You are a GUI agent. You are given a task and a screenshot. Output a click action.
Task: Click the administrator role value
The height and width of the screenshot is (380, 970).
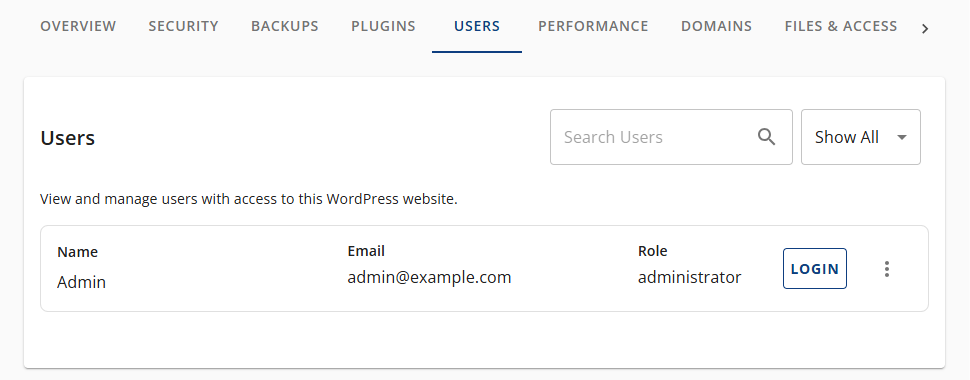click(x=690, y=277)
